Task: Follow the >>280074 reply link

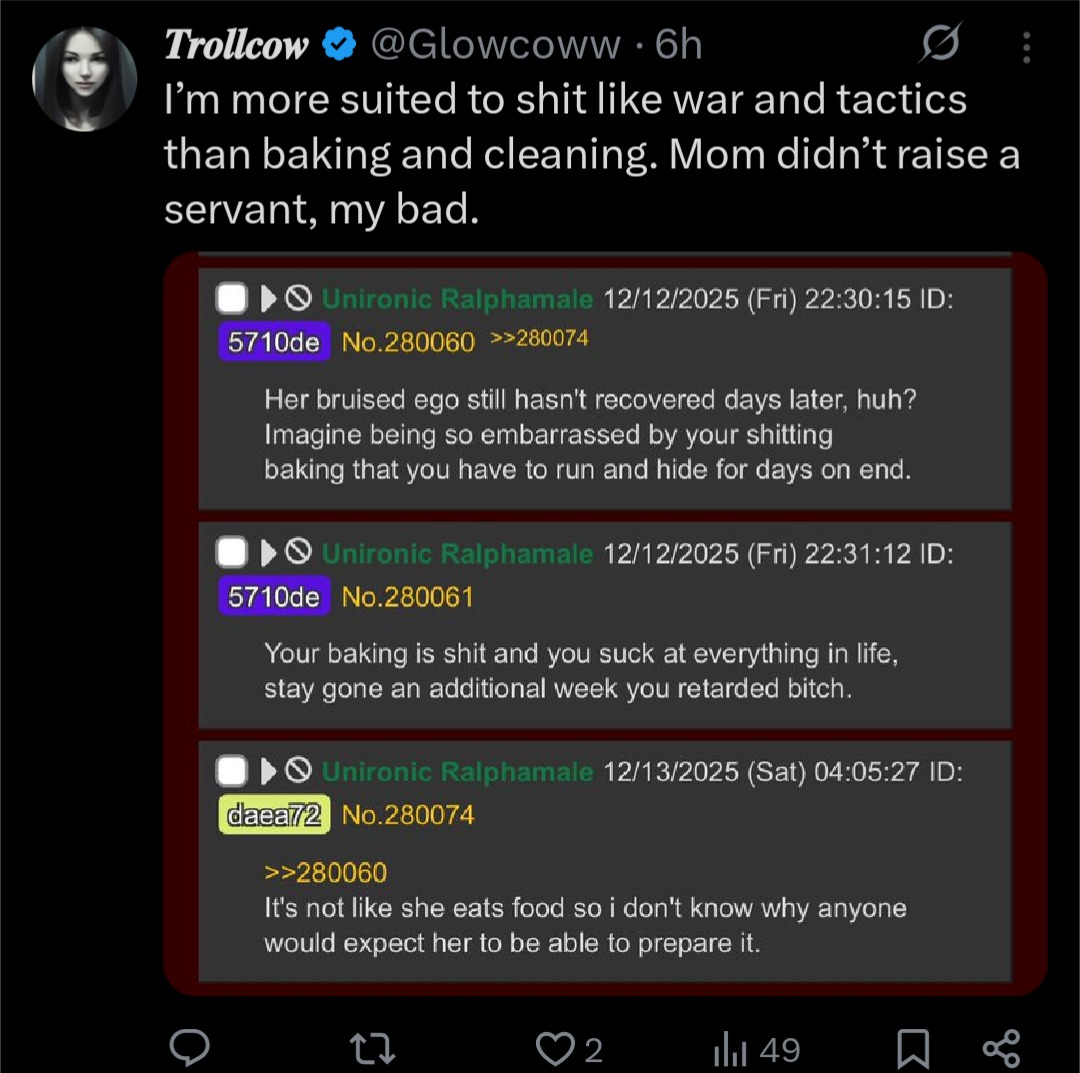Action: click(x=539, y=339)
